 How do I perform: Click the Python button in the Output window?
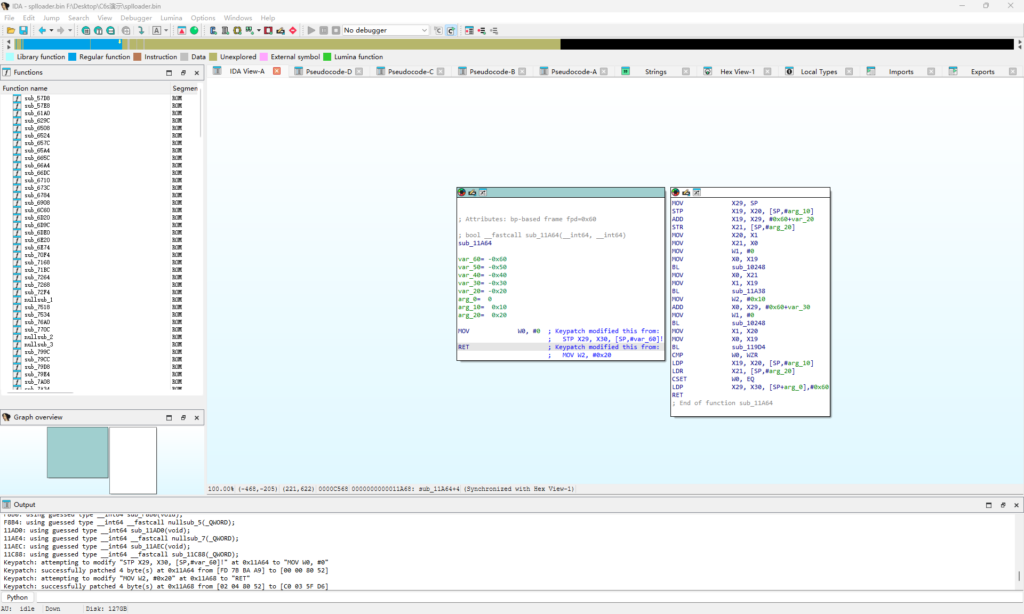tap(18, 597)
